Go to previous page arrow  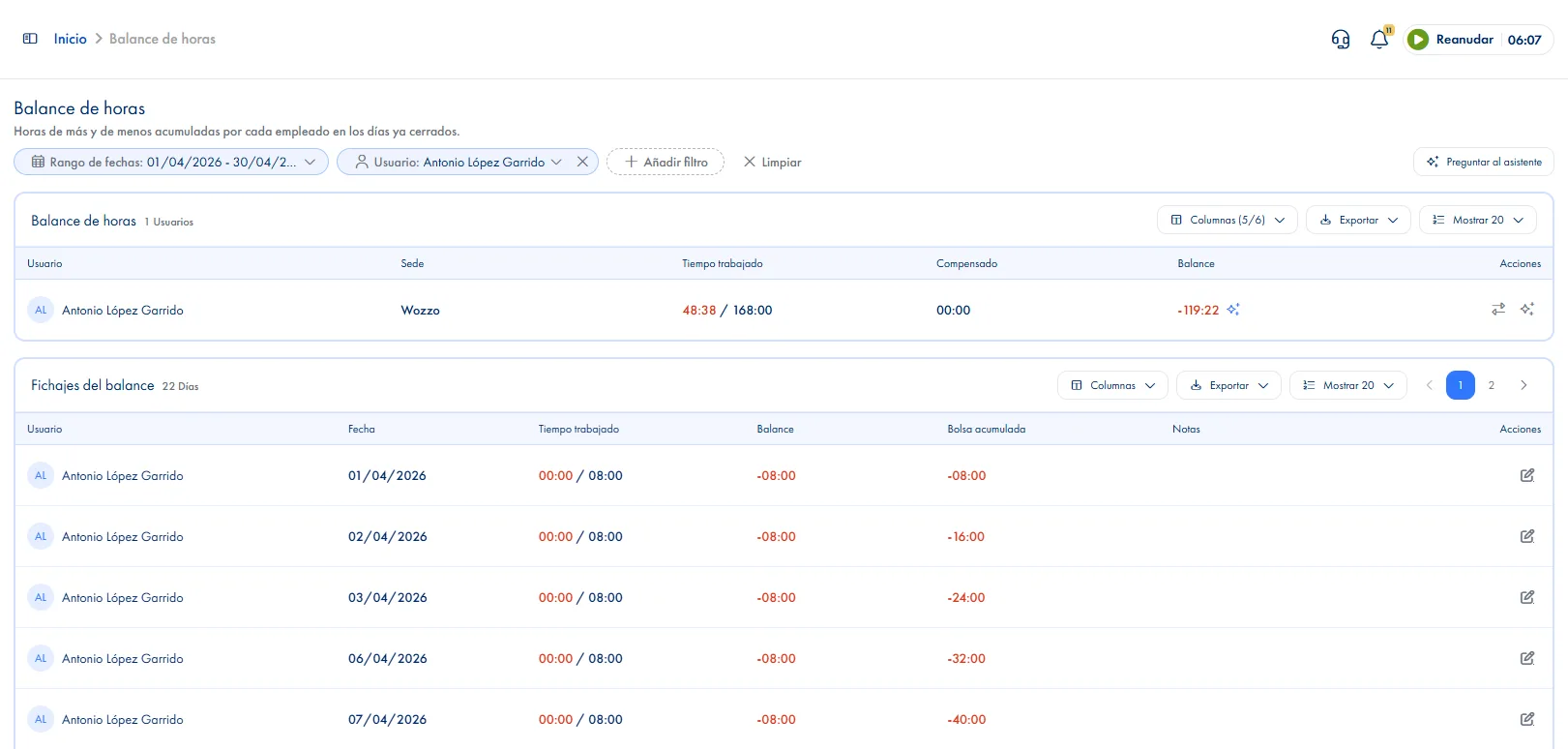(x=1429, y=385)
